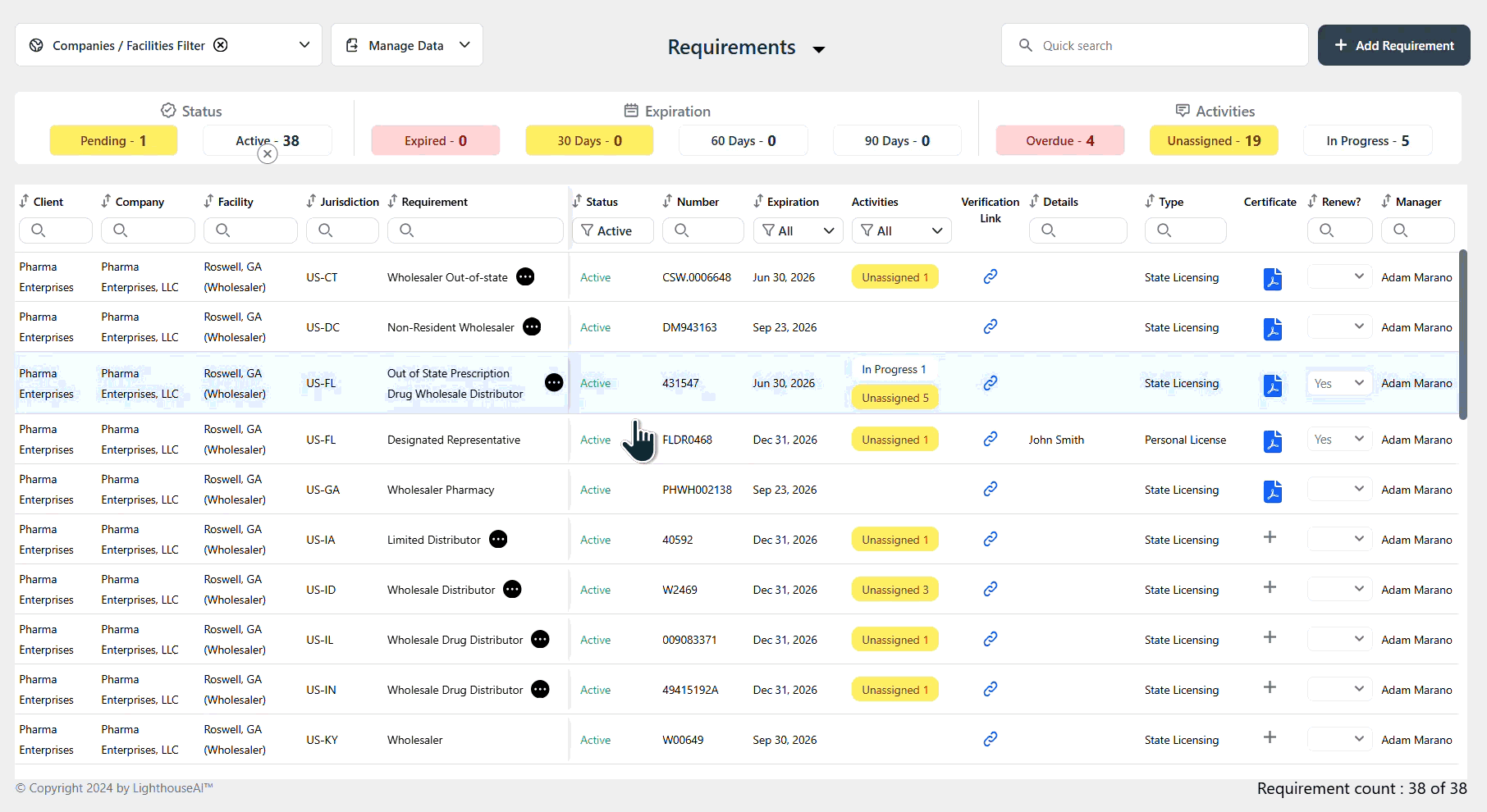Add a certificate on the Limited Distributor row
Image resolution: width=1487 pixels, height=812 pixels.
(x=1270, y=538)
